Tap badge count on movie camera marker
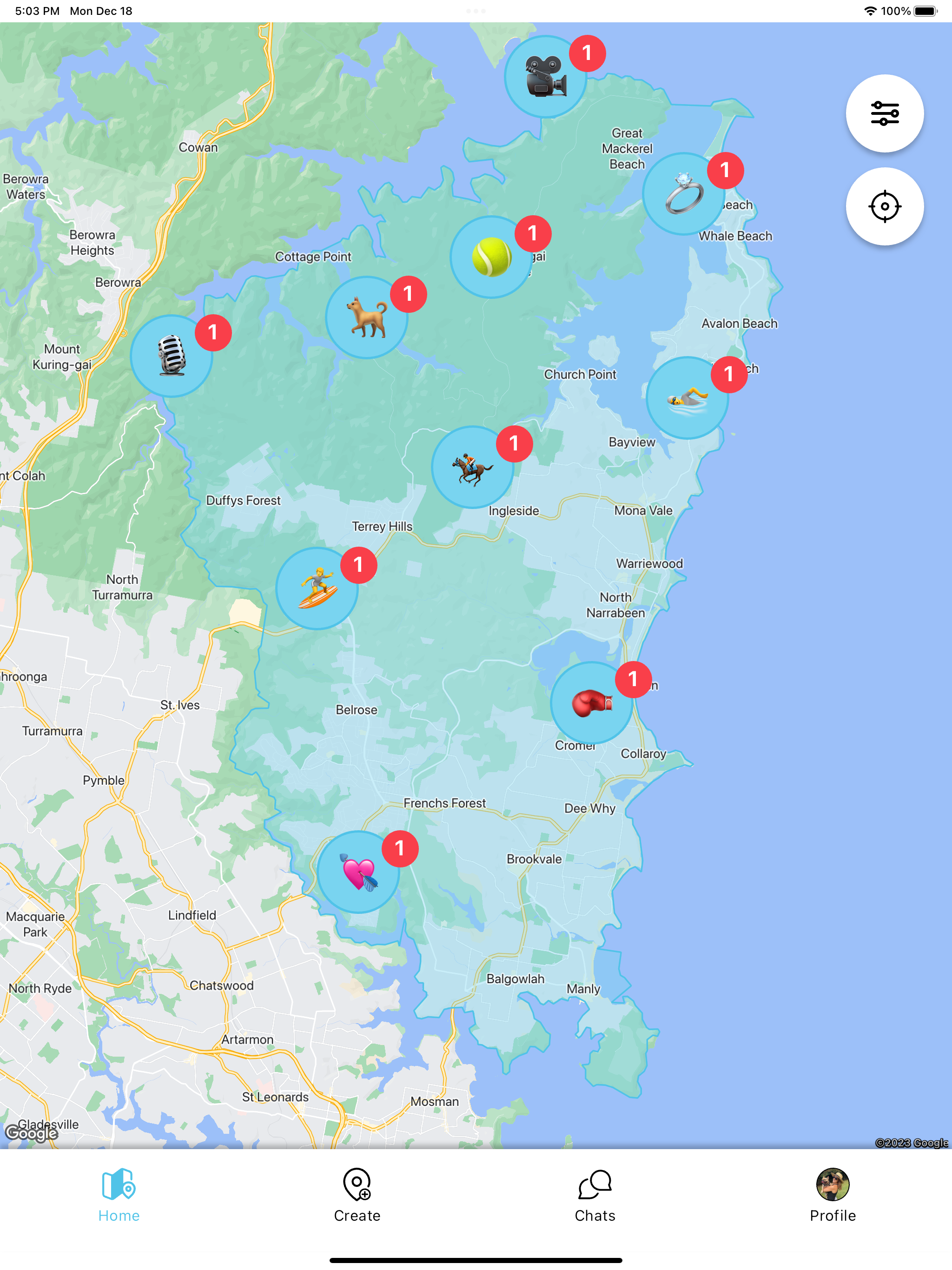The width and height of the screenshot is (952, 1270). (587, 53)
